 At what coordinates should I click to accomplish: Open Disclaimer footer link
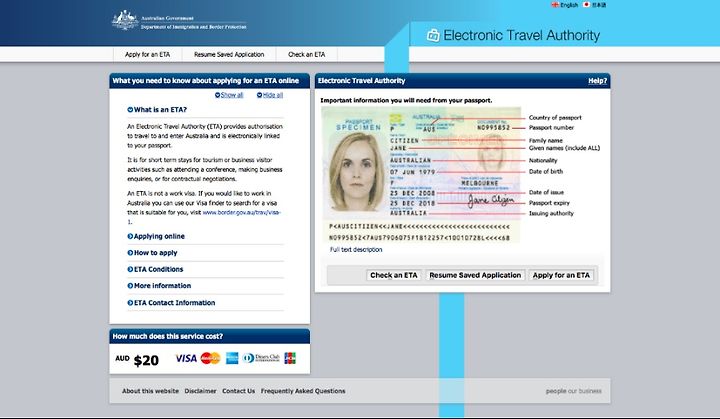coord(200,391)
